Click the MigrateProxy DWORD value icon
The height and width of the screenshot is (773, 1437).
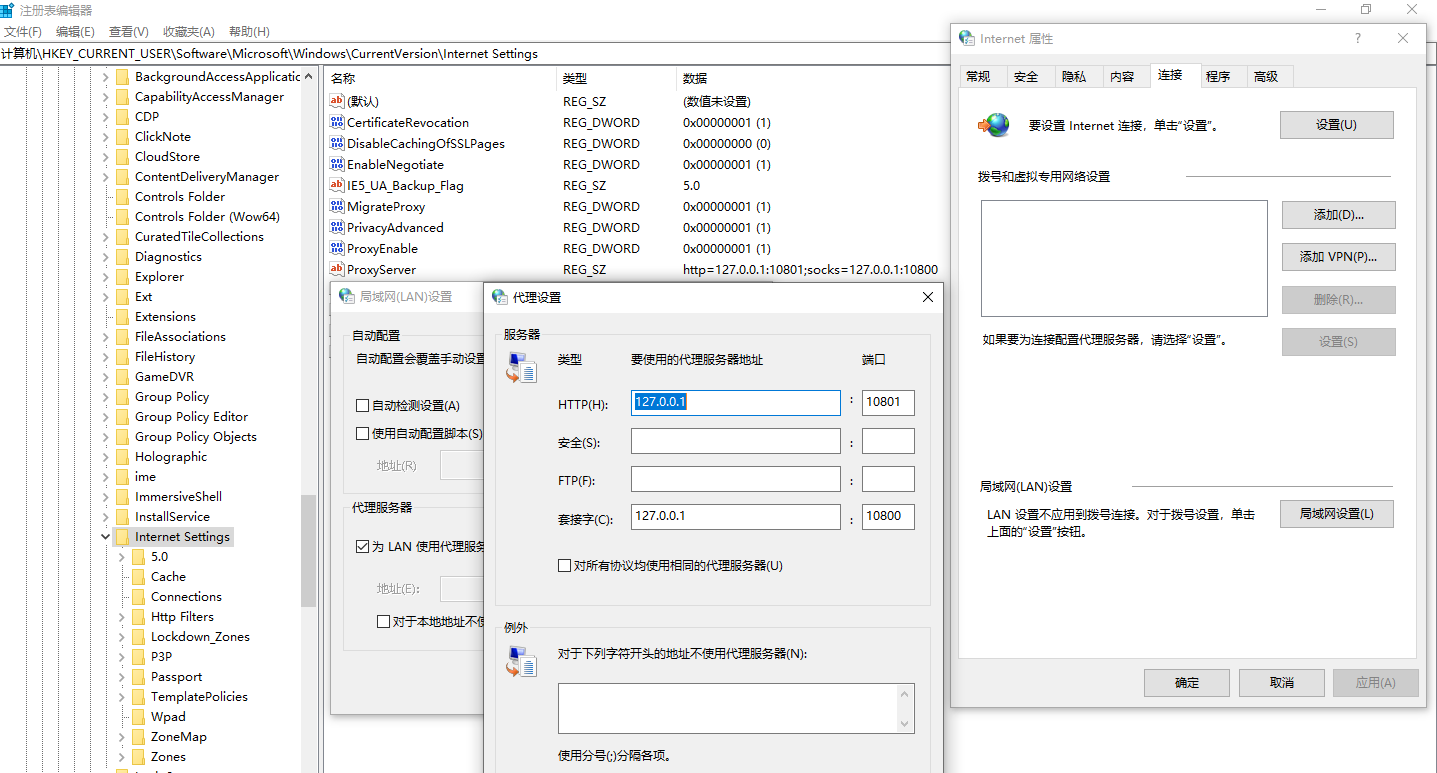337,206
